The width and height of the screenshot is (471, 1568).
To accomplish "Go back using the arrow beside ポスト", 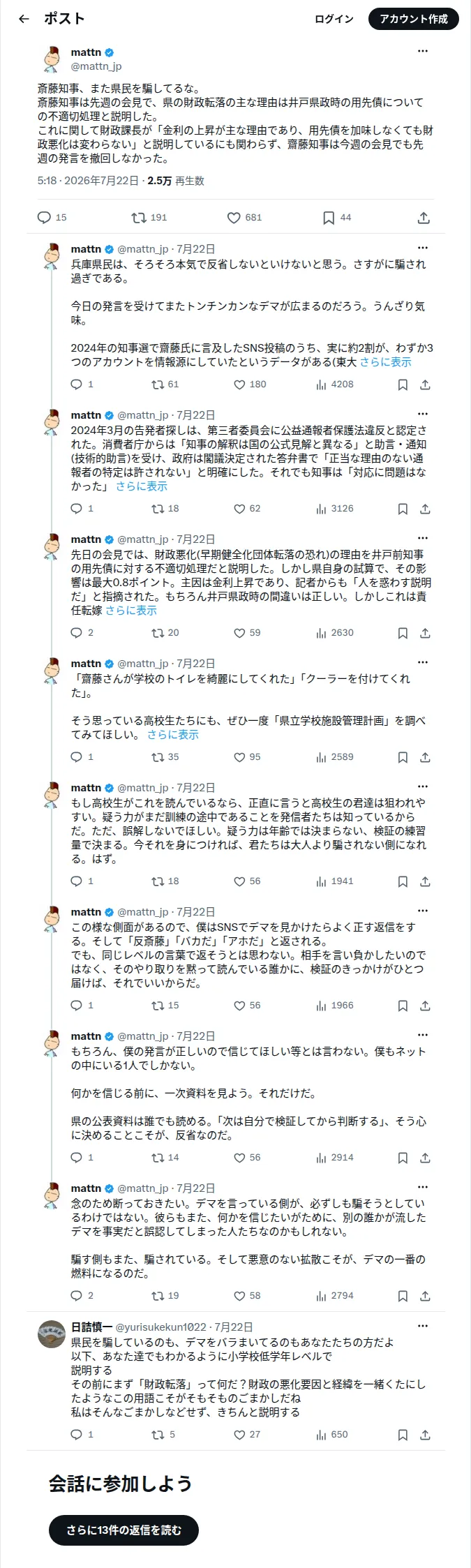I will tap(24, 19).
